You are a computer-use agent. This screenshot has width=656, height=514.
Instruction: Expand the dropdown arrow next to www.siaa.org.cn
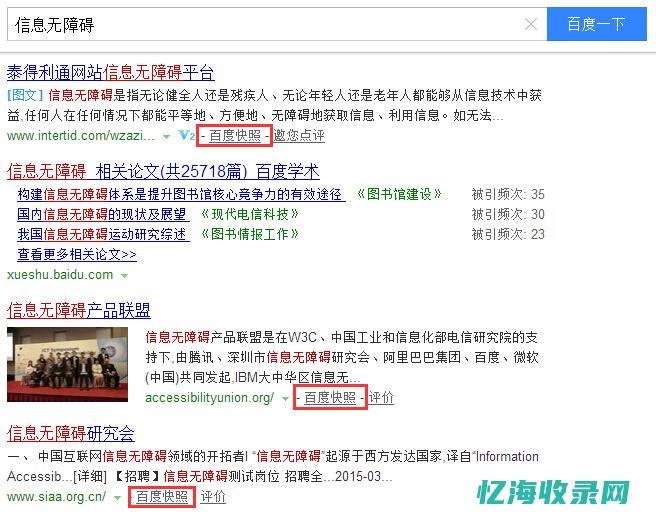tap(118, 498)
